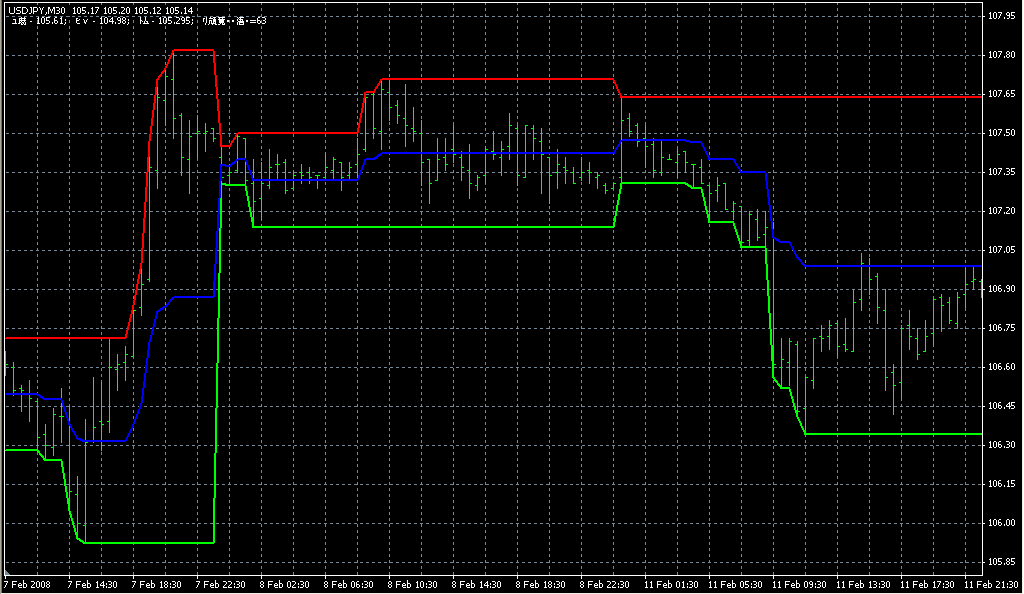Click the 106.30 price axis label
Viewport: 1024px width, 594px height.
[x=1002, y=445]
